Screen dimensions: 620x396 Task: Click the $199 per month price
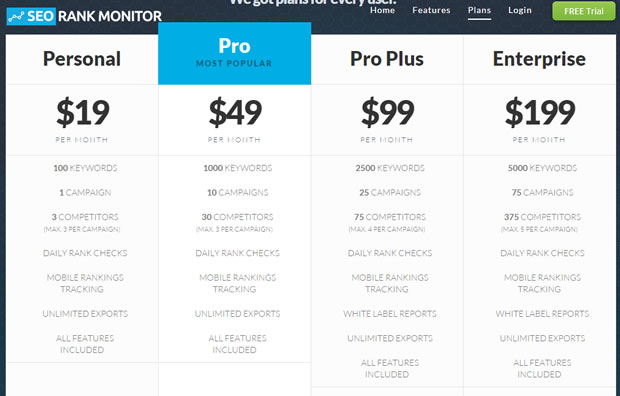(x=540, y=119)
